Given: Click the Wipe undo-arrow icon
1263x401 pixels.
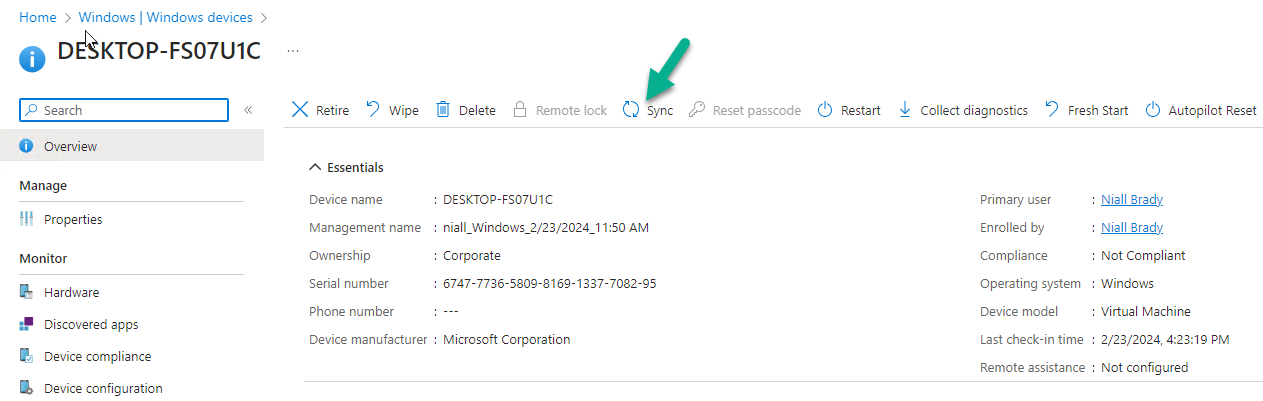Looking at the screenshot, I should [373, 109].
